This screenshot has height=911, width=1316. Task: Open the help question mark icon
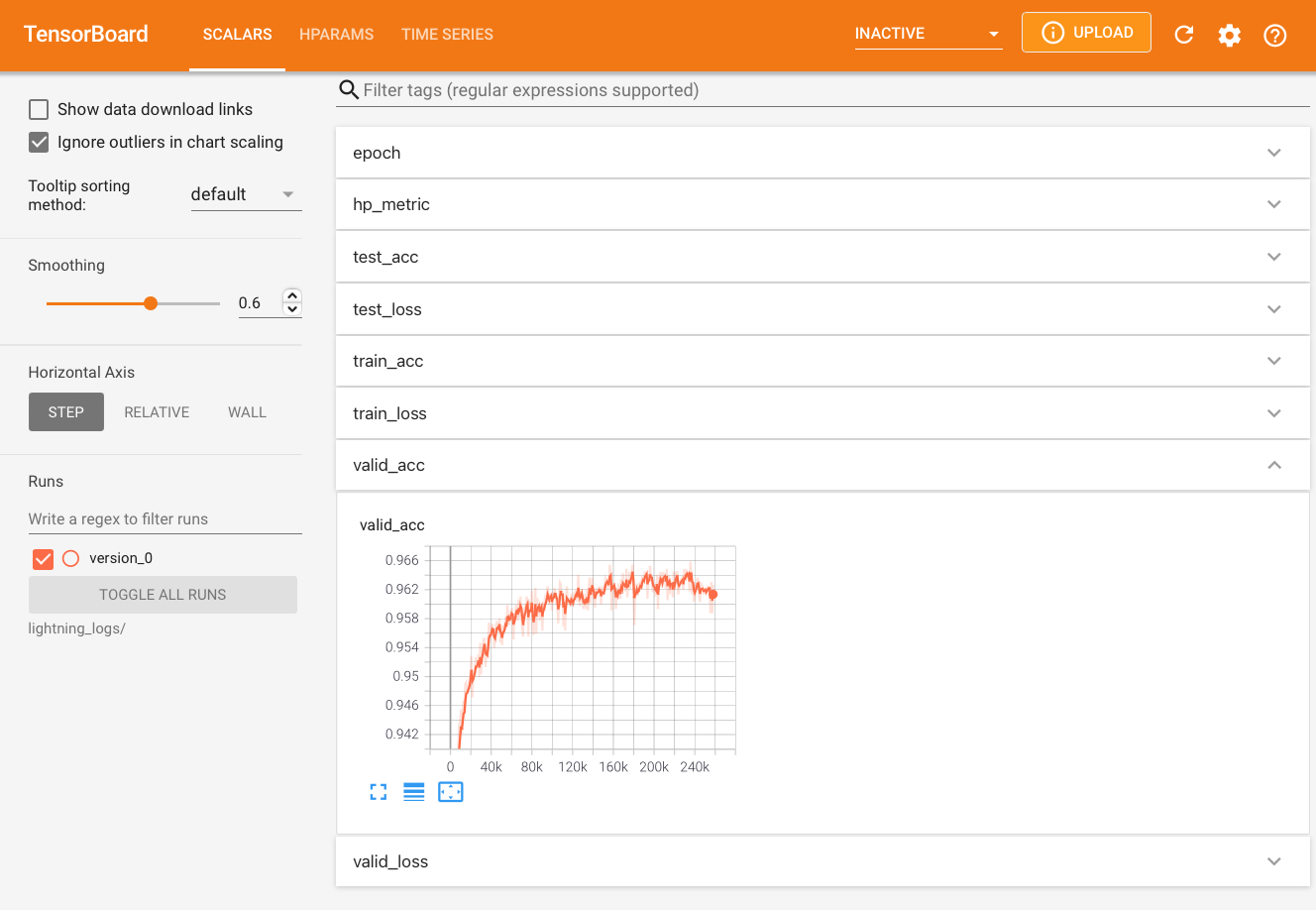click(1275, 35)
